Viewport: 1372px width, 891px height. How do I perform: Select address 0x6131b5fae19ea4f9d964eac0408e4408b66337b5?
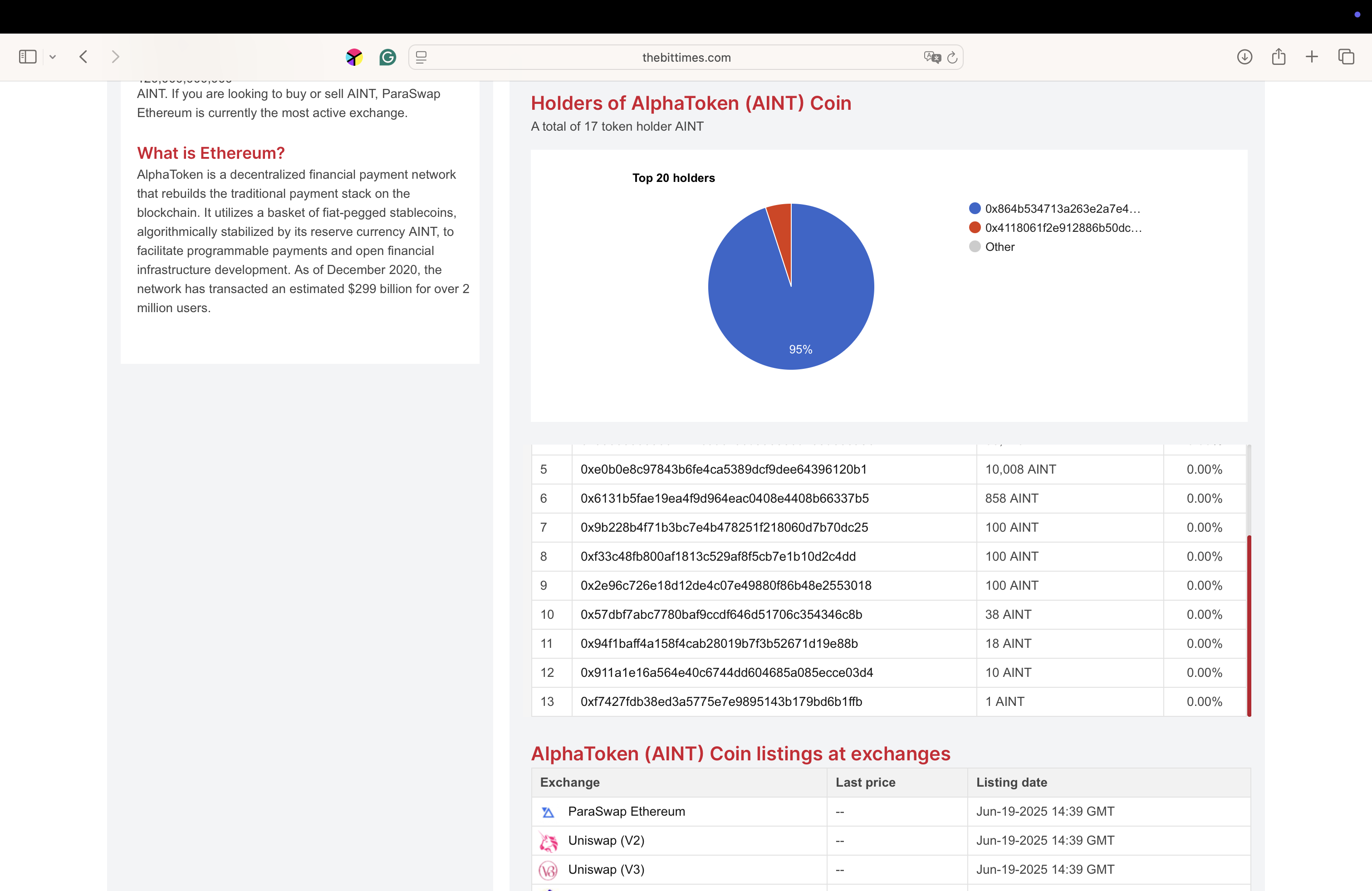coord(724,499)
